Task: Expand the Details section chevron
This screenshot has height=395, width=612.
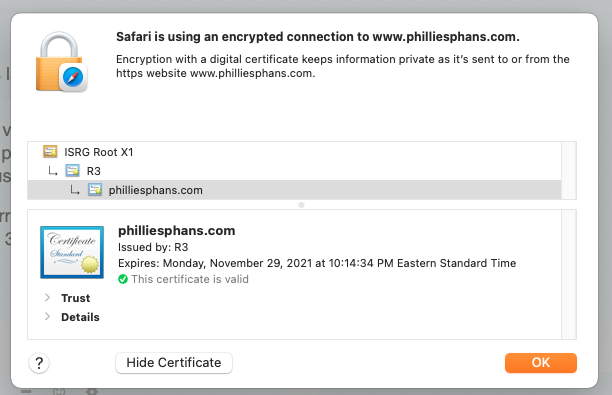Action: [x=47, y=317]
